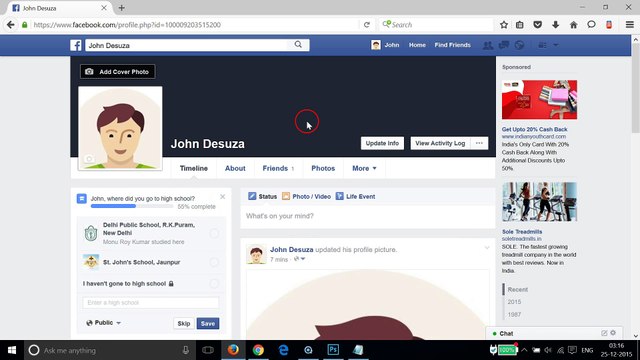Click the search magnifier in Facebook bar
Image resolution: width=640 pixels, height=360 pixels.
tap(298, 44)
